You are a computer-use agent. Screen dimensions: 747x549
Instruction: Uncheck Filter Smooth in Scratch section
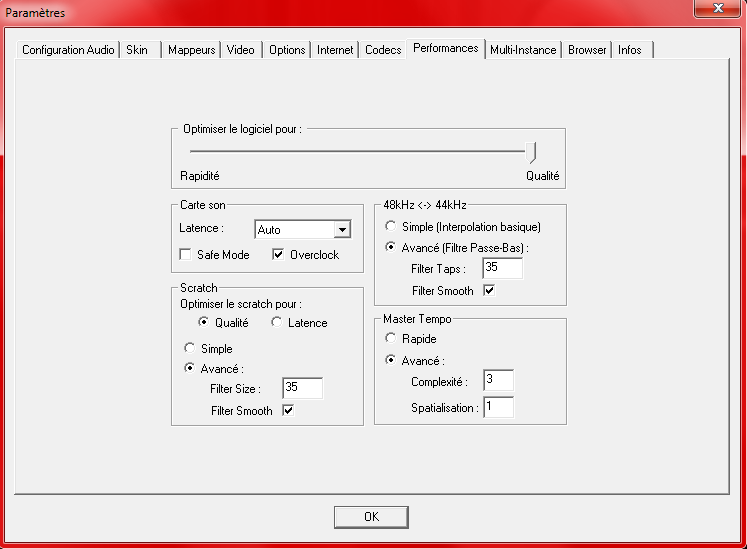coord(288,411)
